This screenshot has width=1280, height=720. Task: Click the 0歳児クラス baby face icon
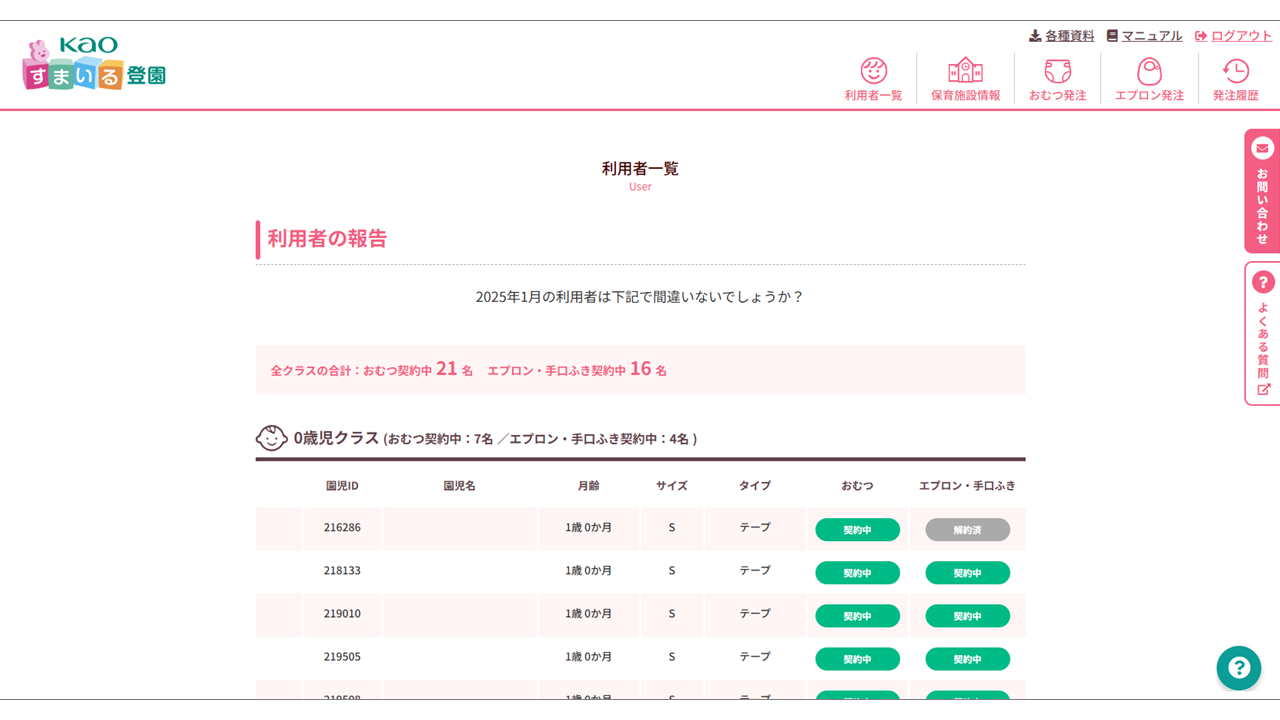(271, 438)
